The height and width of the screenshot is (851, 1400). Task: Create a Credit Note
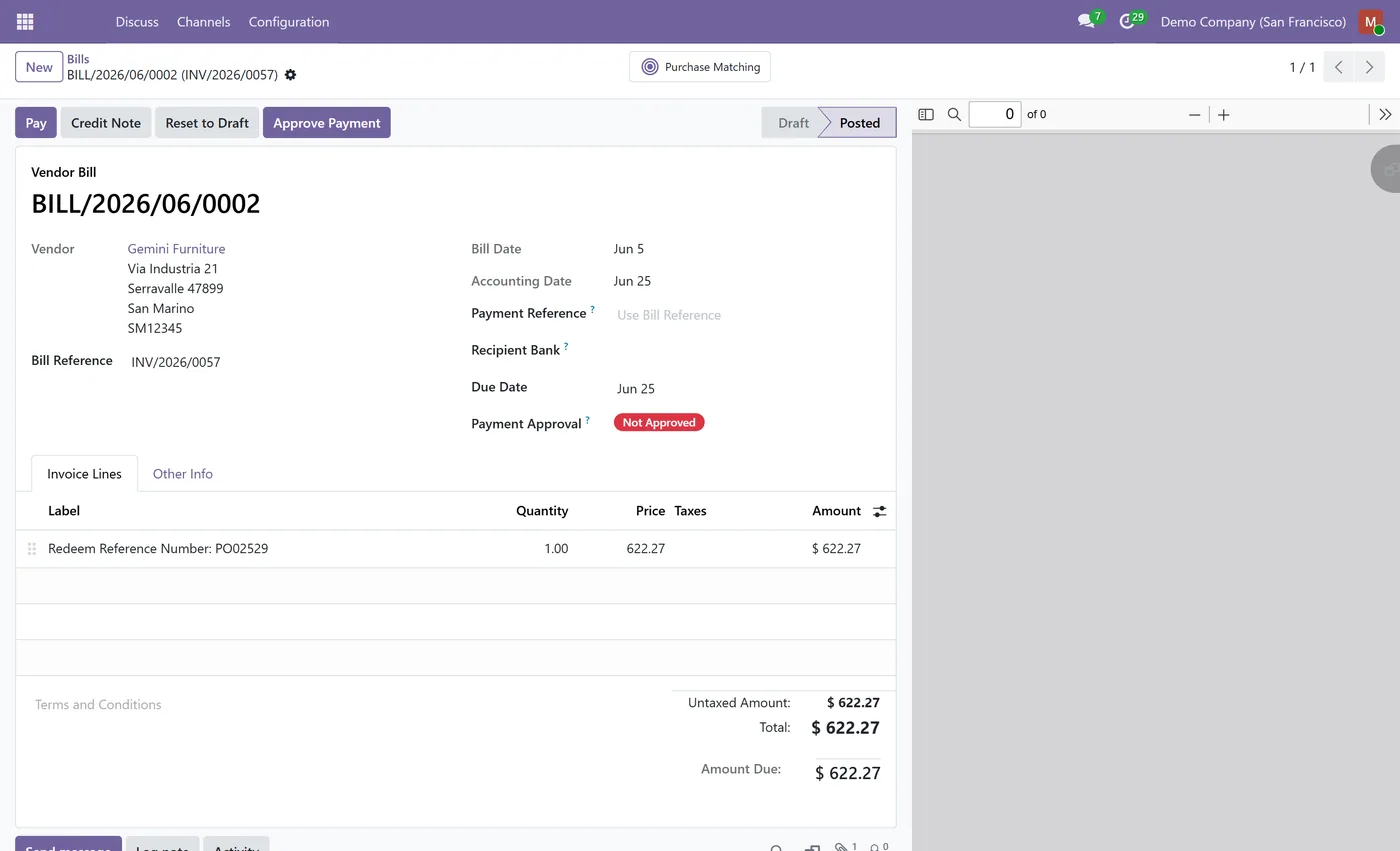106,123
